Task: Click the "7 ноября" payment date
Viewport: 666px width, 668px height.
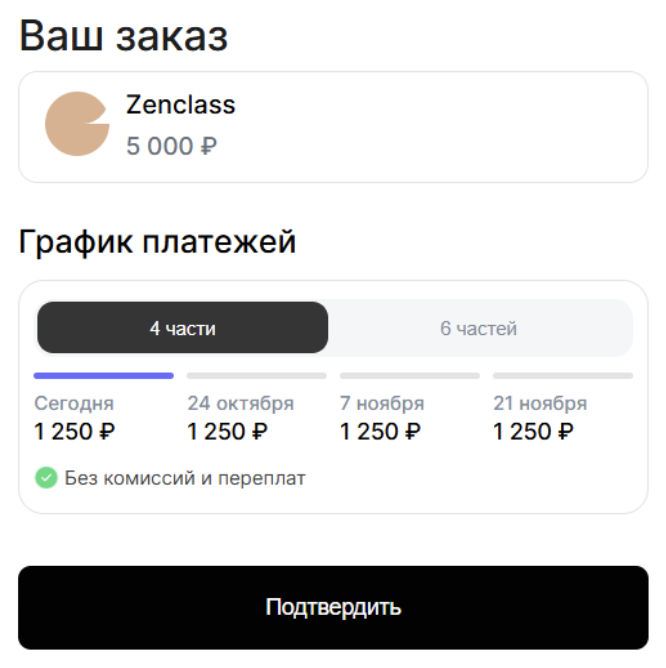Action: coord(382,404)
